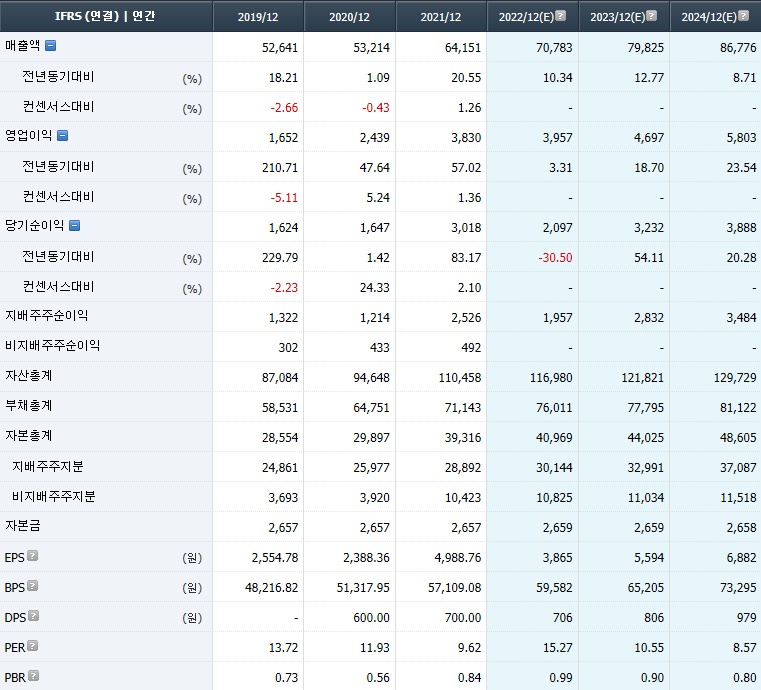Show the PBR help tooltip icon
The width and height of the screenshot is (761, 690).
click(x=33, y=675)
